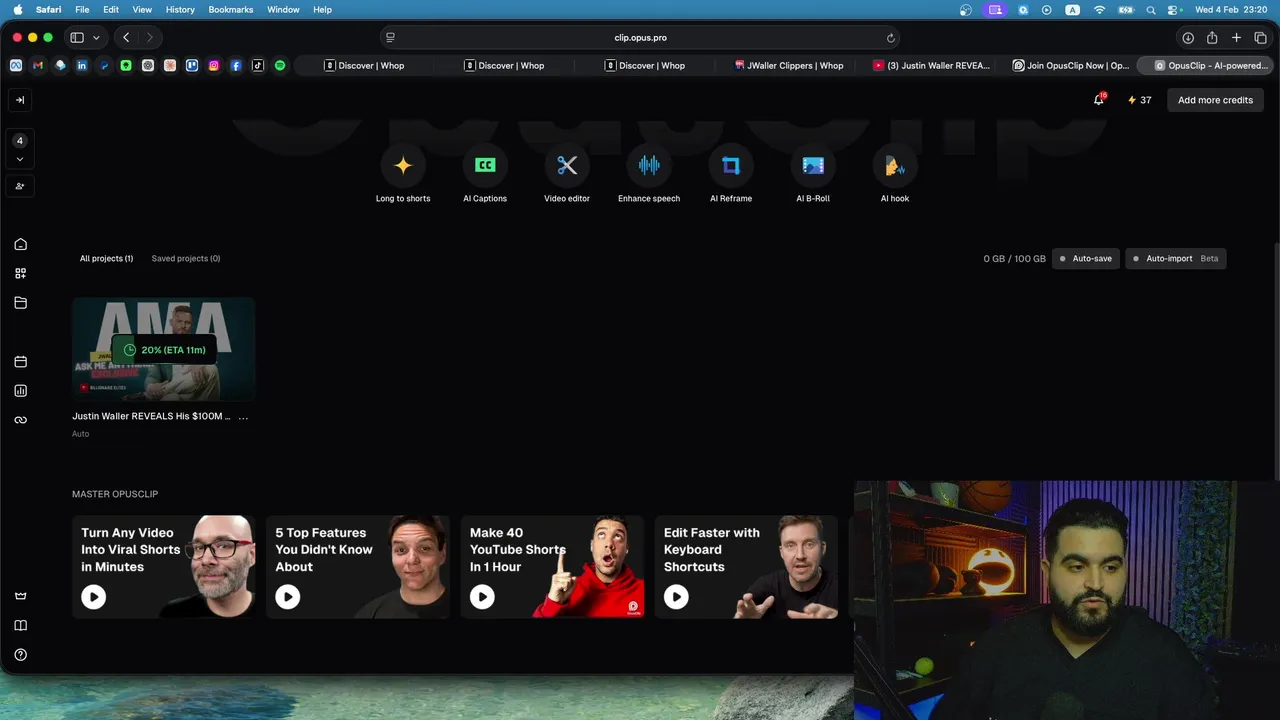Open the AI Captions tool

coord(485,166)
